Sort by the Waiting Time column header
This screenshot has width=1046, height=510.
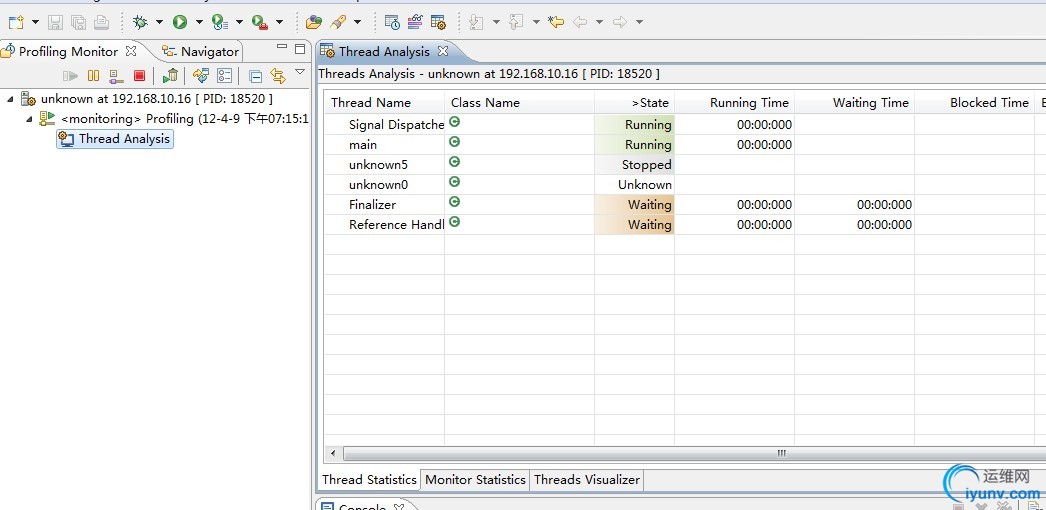855,103
